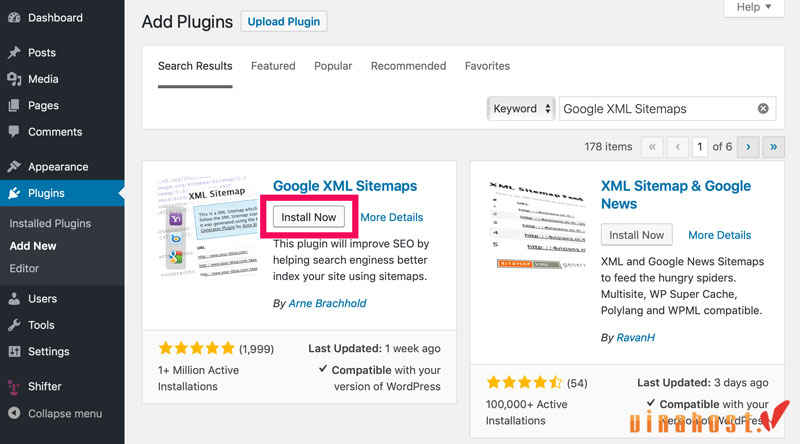The width and height of the screenshot is (800, 444).
Task: Open the Popular plugins tab
Action: coord(333,66)
